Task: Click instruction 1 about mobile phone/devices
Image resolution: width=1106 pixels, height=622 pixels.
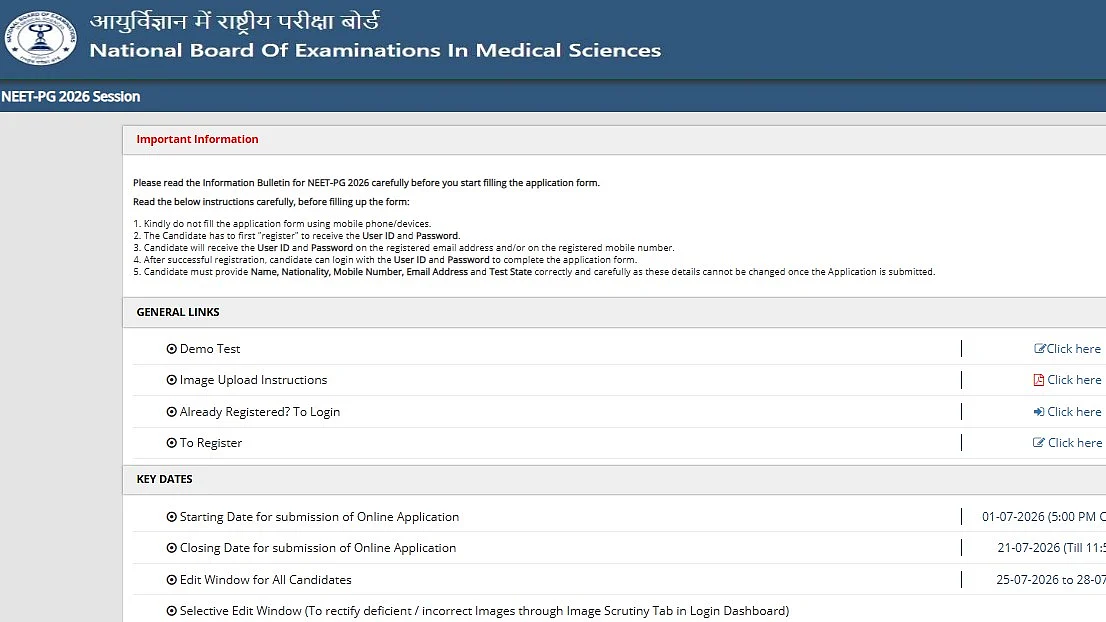Action: [x=282, y=224]
